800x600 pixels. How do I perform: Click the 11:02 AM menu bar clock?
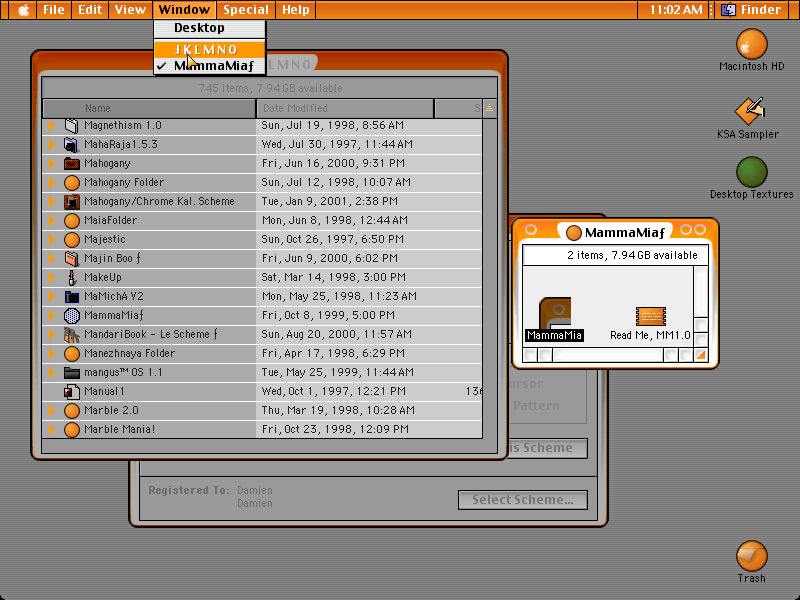coord(676,10)
